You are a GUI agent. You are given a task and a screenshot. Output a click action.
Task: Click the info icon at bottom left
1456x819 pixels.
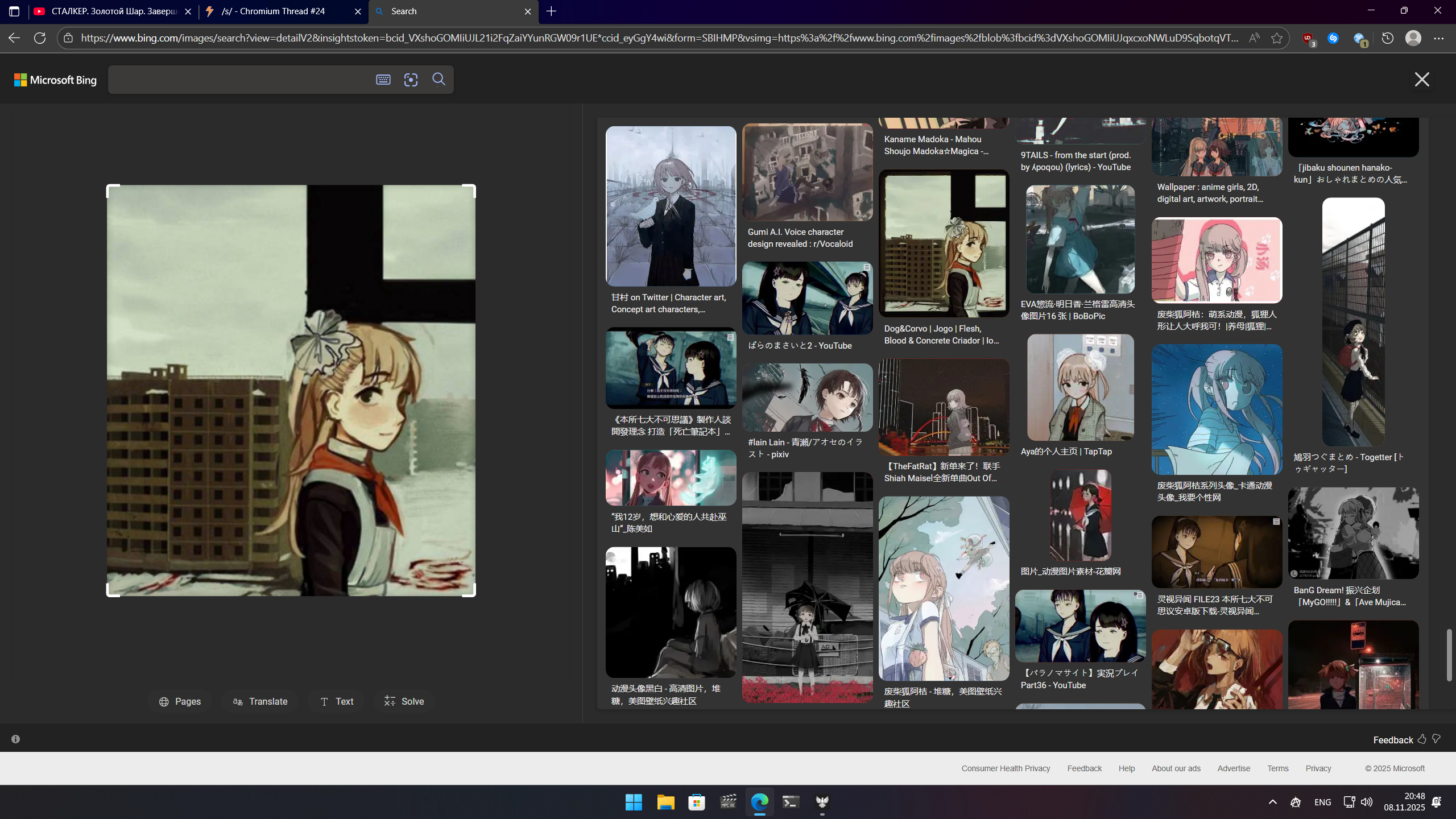(x=16, y=739)
